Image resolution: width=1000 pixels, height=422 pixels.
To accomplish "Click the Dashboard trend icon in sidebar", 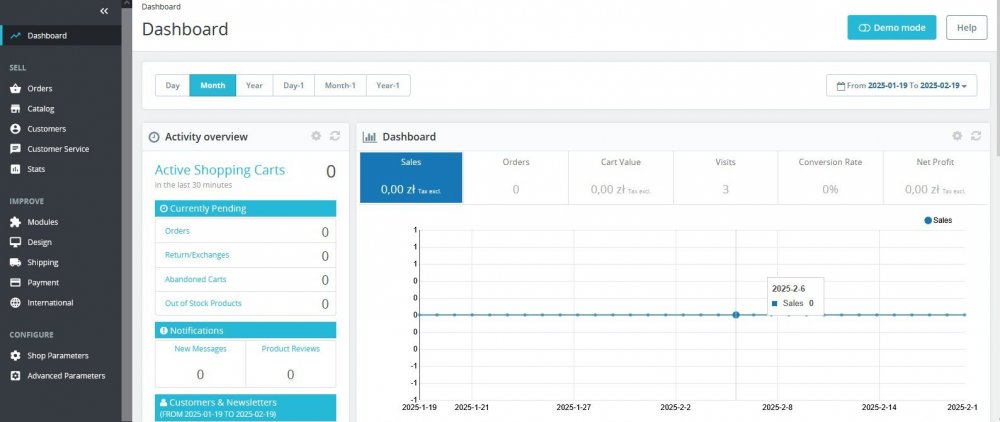I will (x=15, y=36).
